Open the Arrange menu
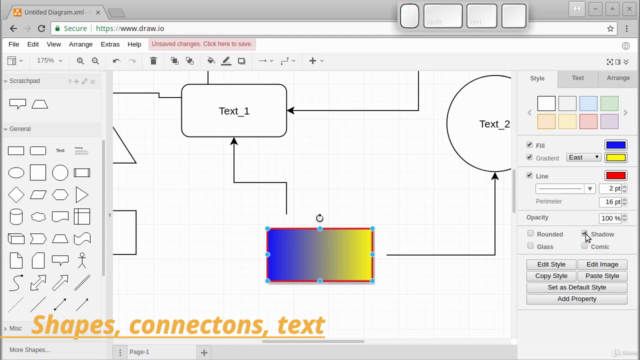The width and height of the screenshot is (640, 360). click(81, 44)
